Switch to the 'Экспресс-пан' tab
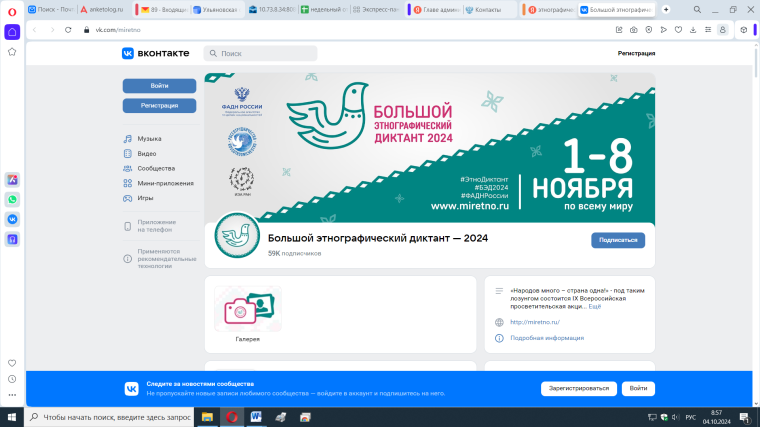 377,10
